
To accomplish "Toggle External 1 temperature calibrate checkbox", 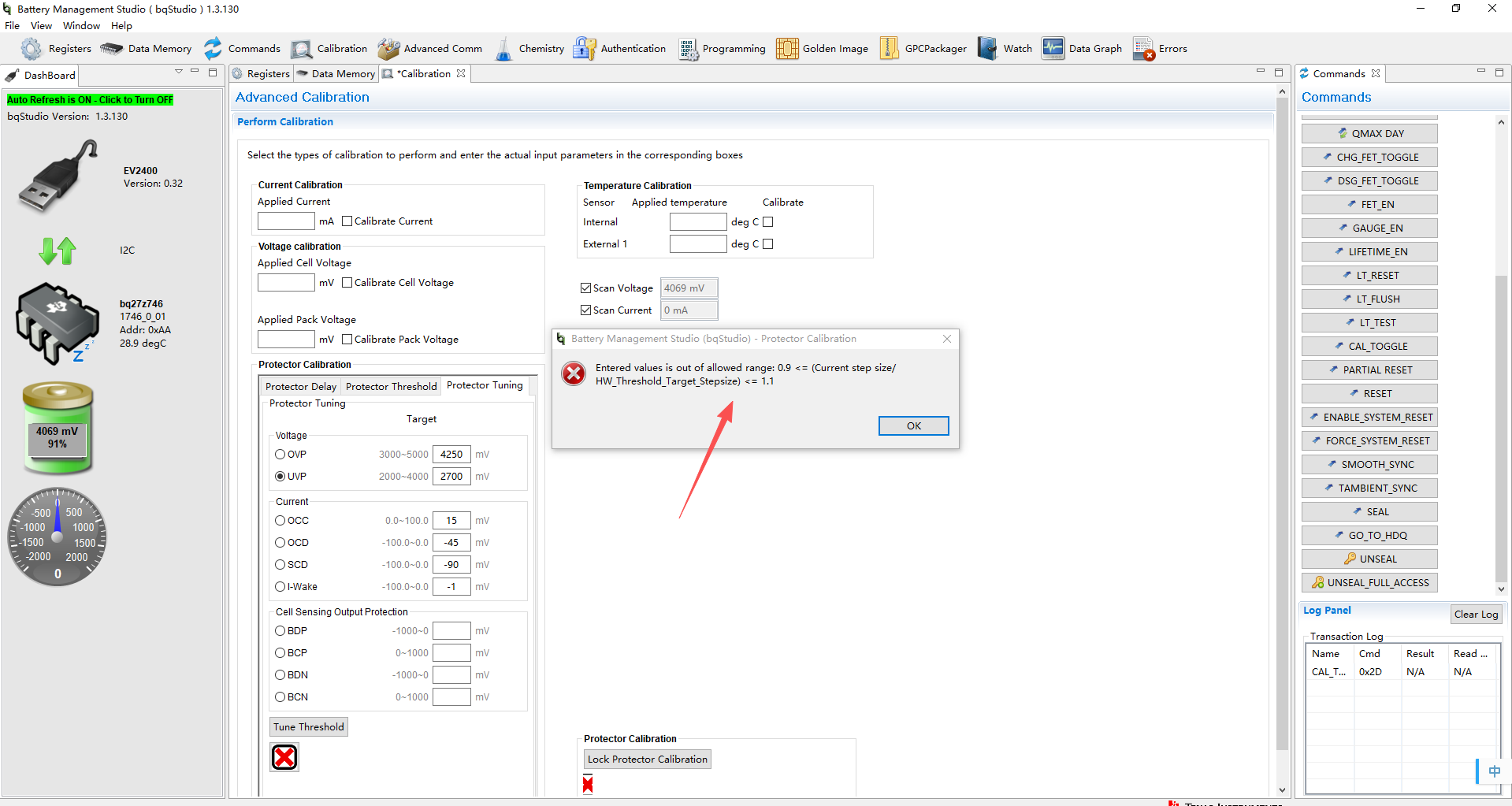I will pyautogui.click(x=768, y=244).
